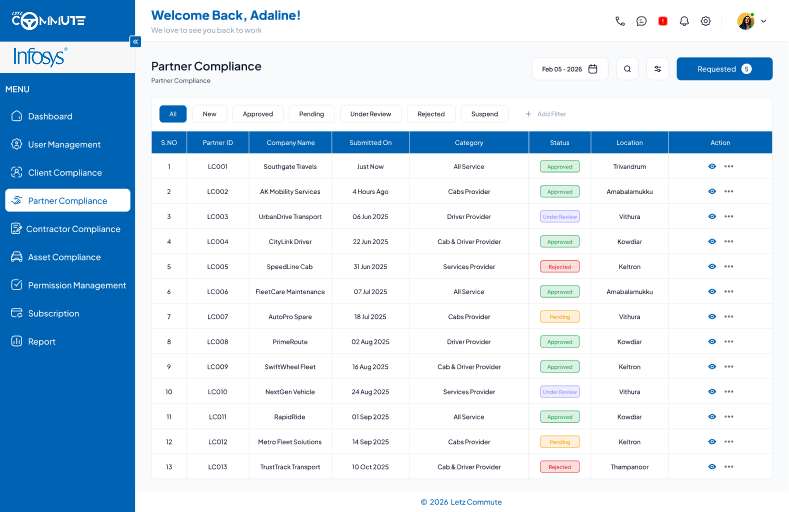Open the search icon button
789x512 pixels.
[627, 69]
